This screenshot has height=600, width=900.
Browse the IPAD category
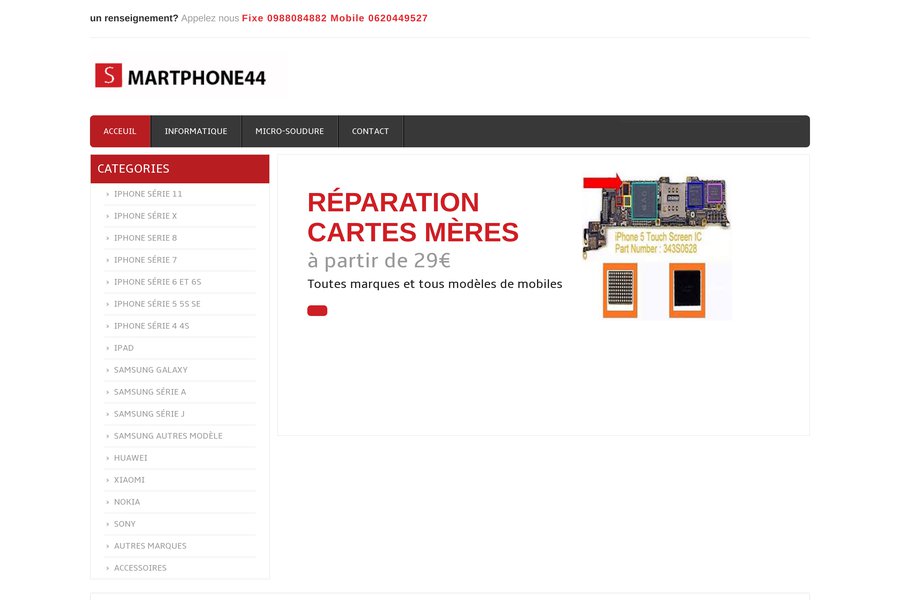(123, 348)
